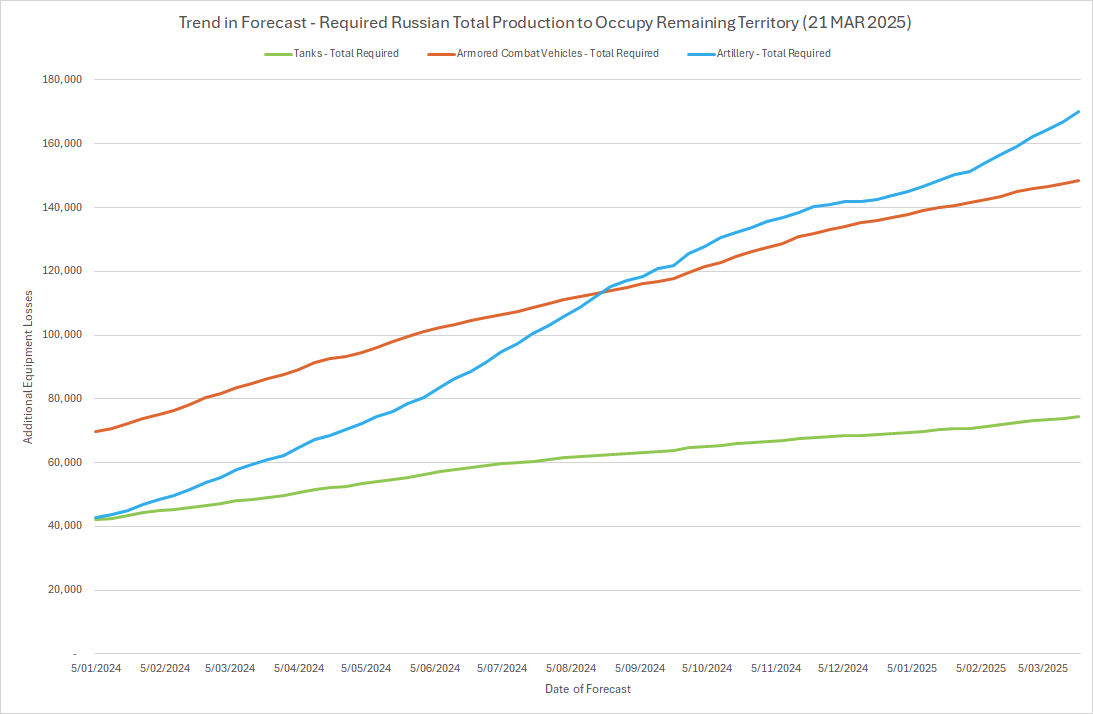The height and width of the screenshot is (714, 1093).
Task: Click the chart title text
Action: [546, 22]
